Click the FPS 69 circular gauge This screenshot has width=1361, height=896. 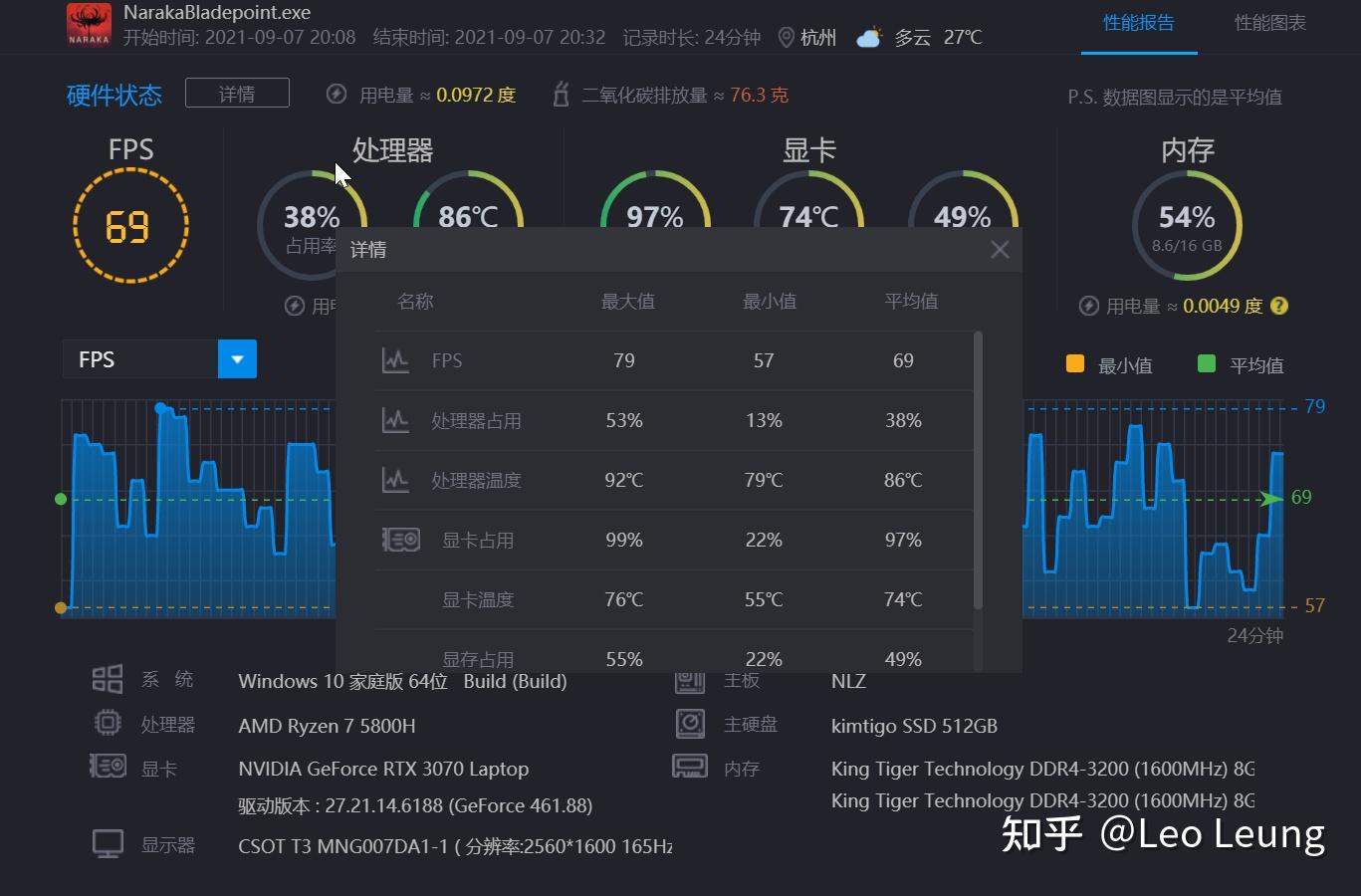click(130, 226)
